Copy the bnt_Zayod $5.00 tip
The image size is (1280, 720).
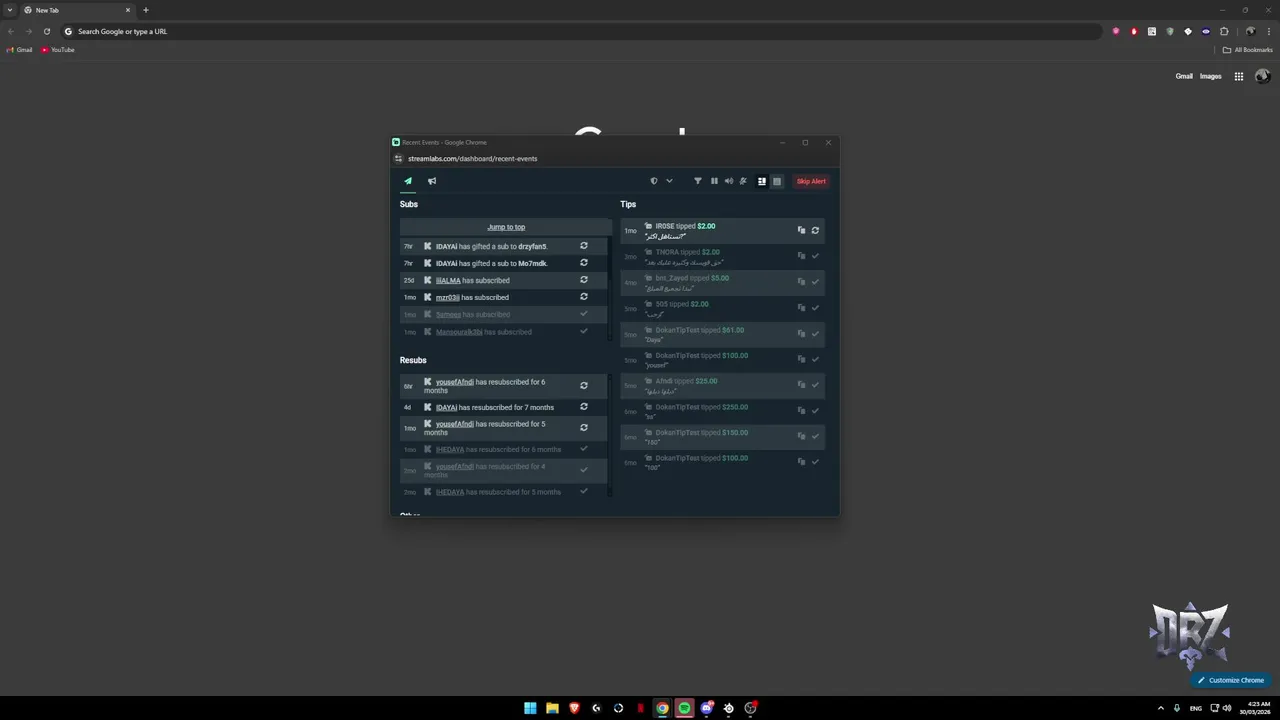pyautogui.click(x=801, y=282)
